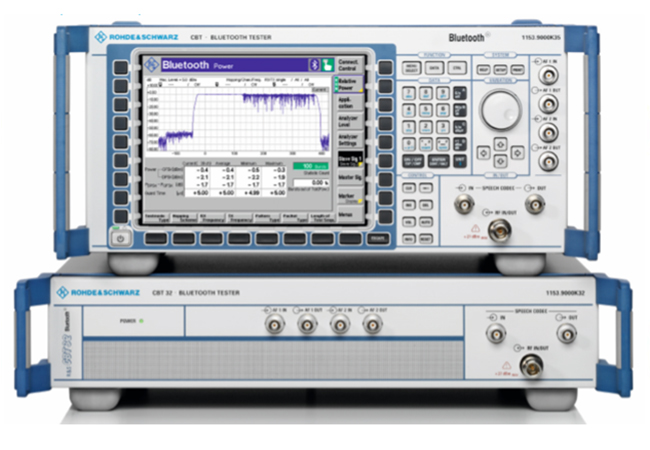Push the INFO control key
Viewport: 650px width, 450px height.
[409, 239]
